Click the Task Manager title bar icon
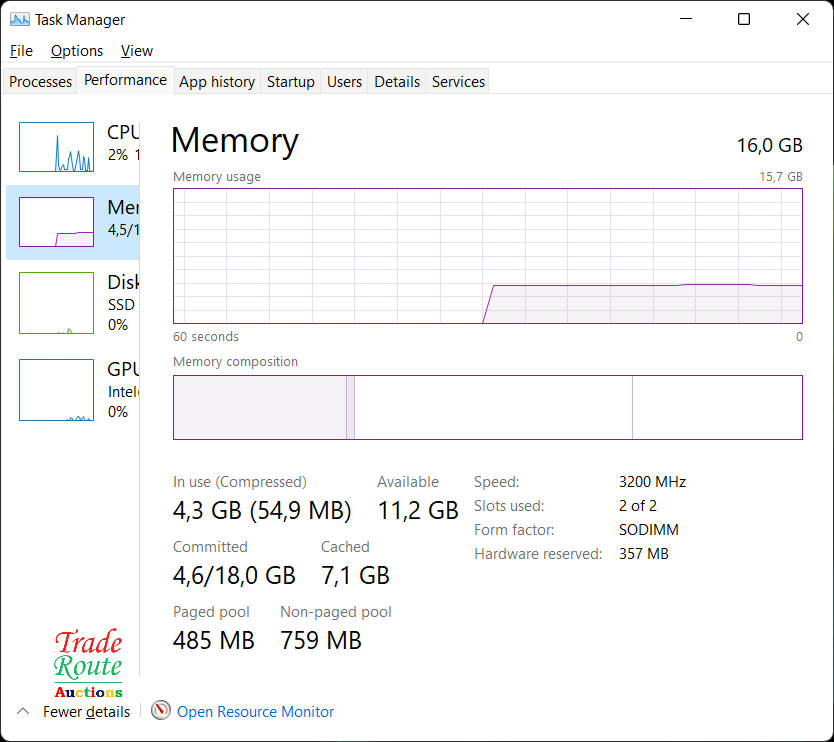Viewport: 834px width, 742px height. point(20,20)
